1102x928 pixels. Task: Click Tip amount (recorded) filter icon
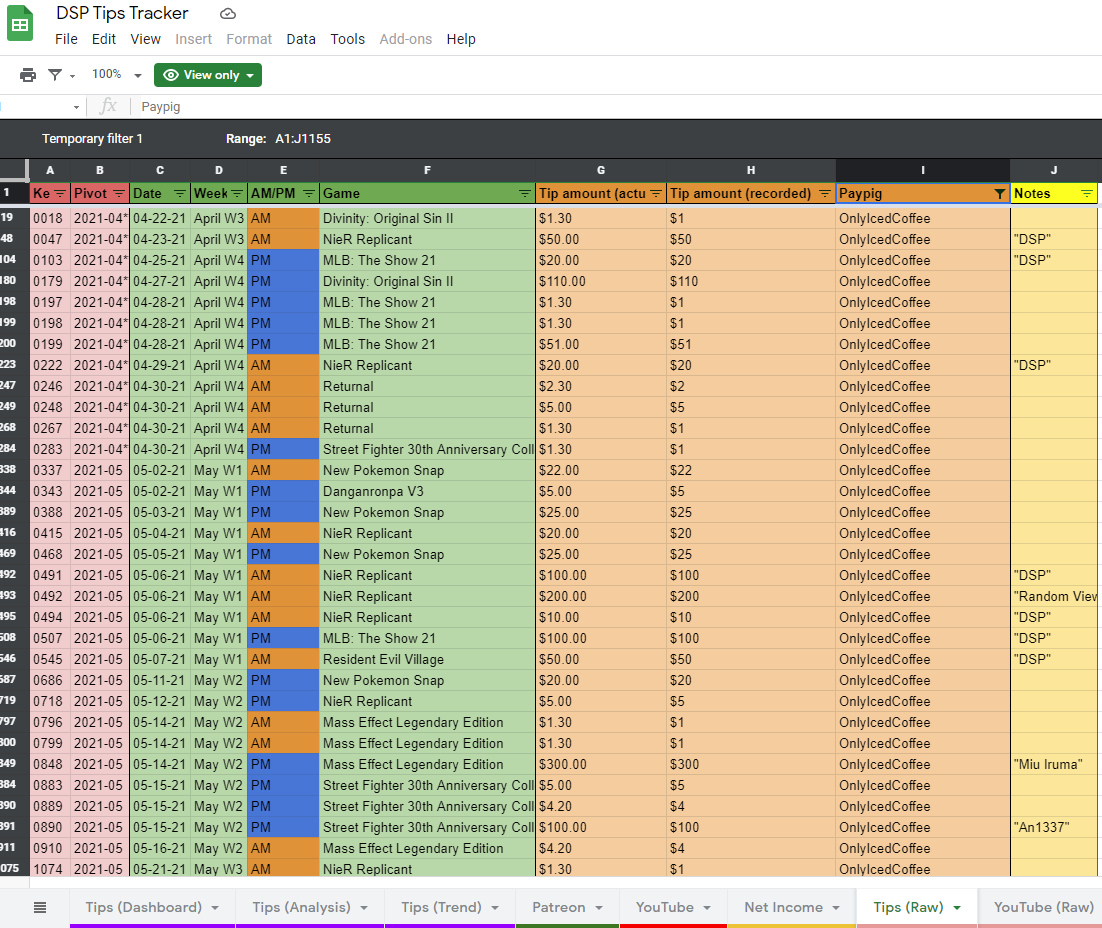(824, 193)
